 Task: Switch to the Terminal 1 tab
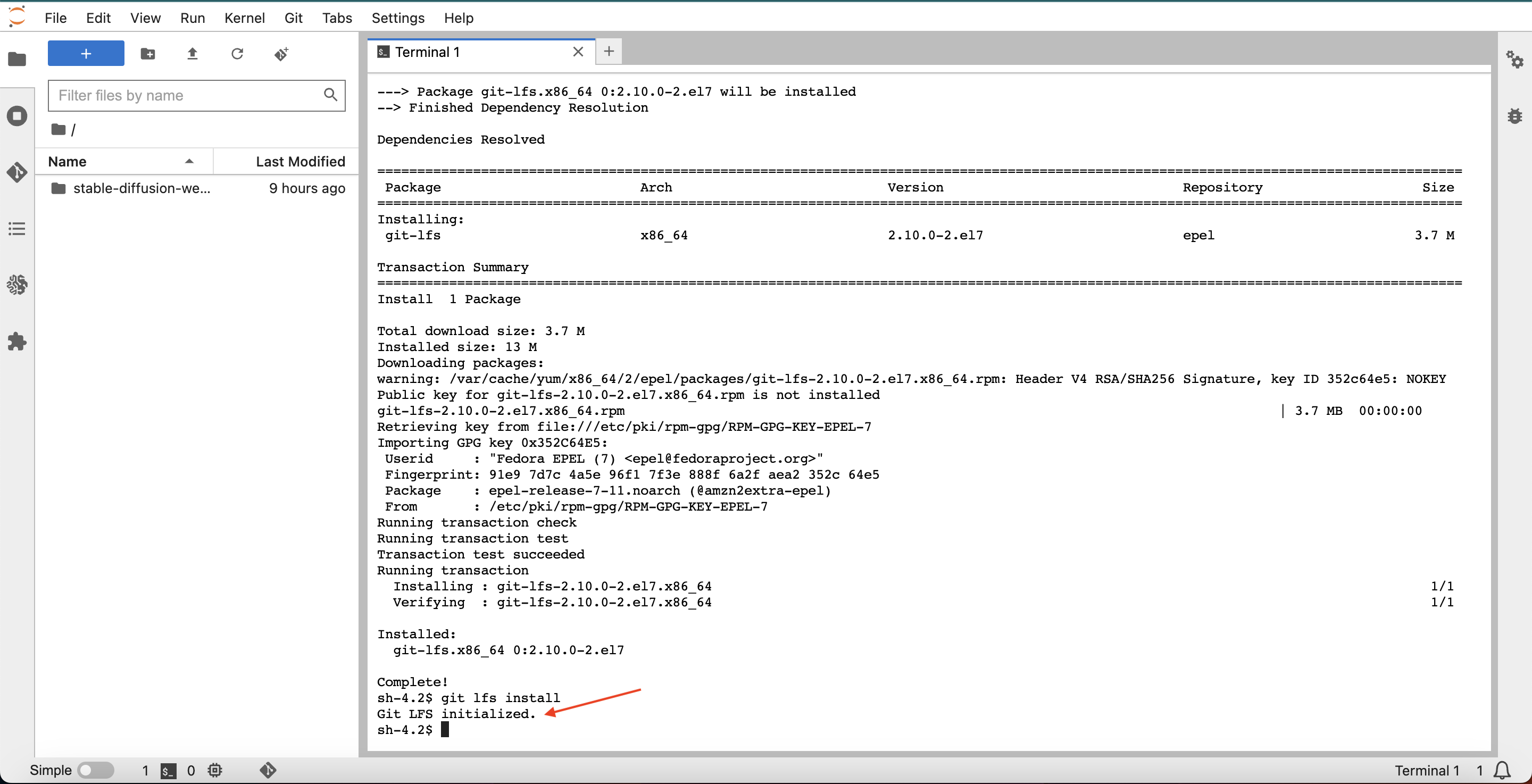427,52
